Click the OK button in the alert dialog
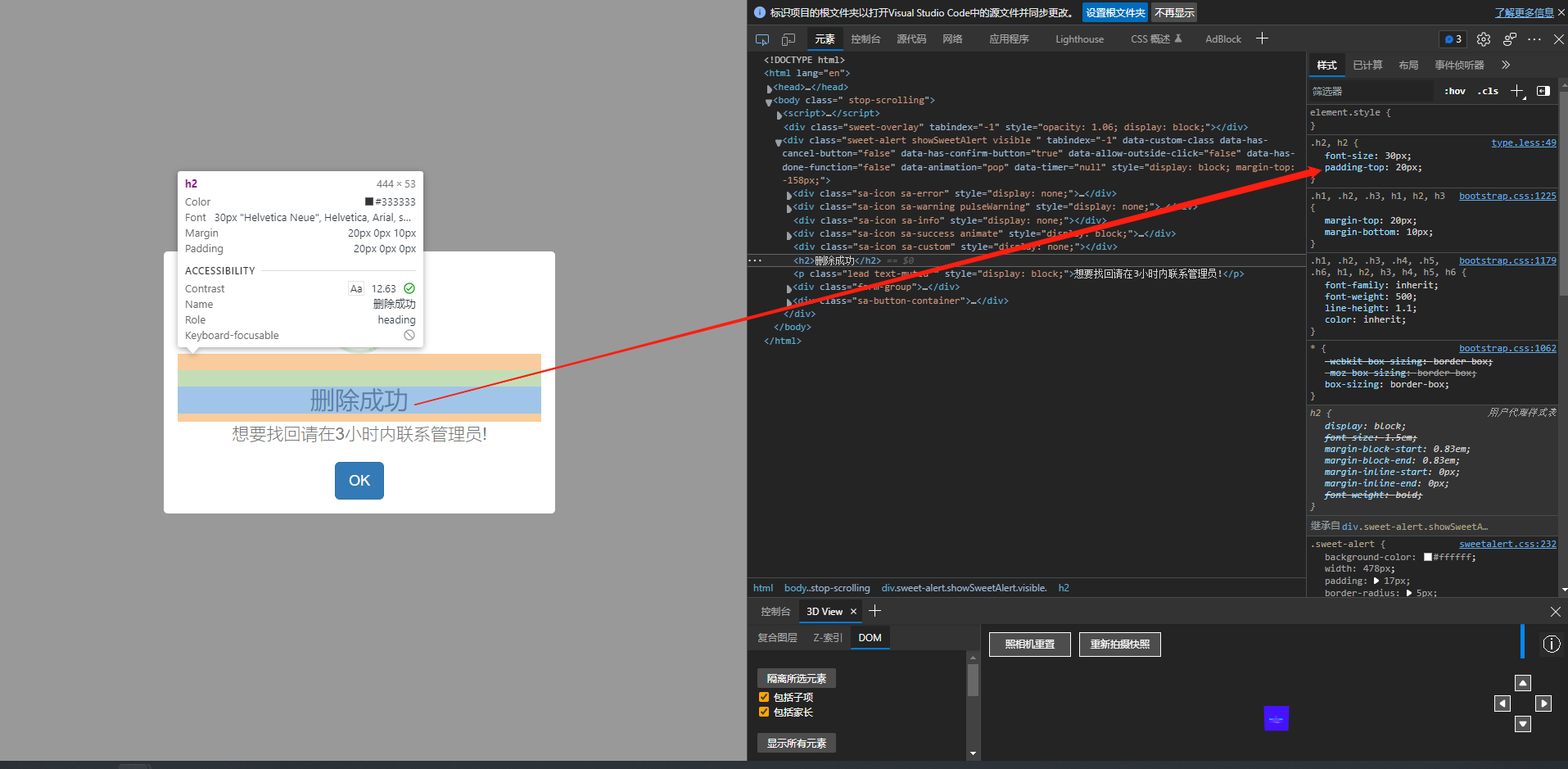This screenshot has width=1568, height=769. [359, 481]
